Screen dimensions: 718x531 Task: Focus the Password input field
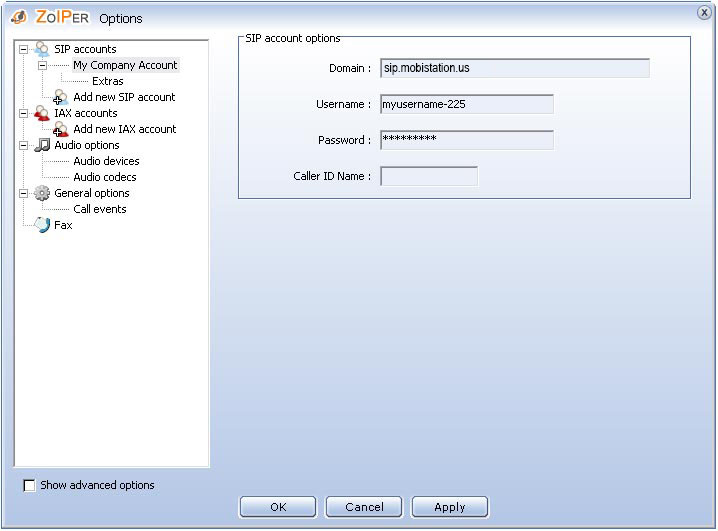click(x=467, y=140)
